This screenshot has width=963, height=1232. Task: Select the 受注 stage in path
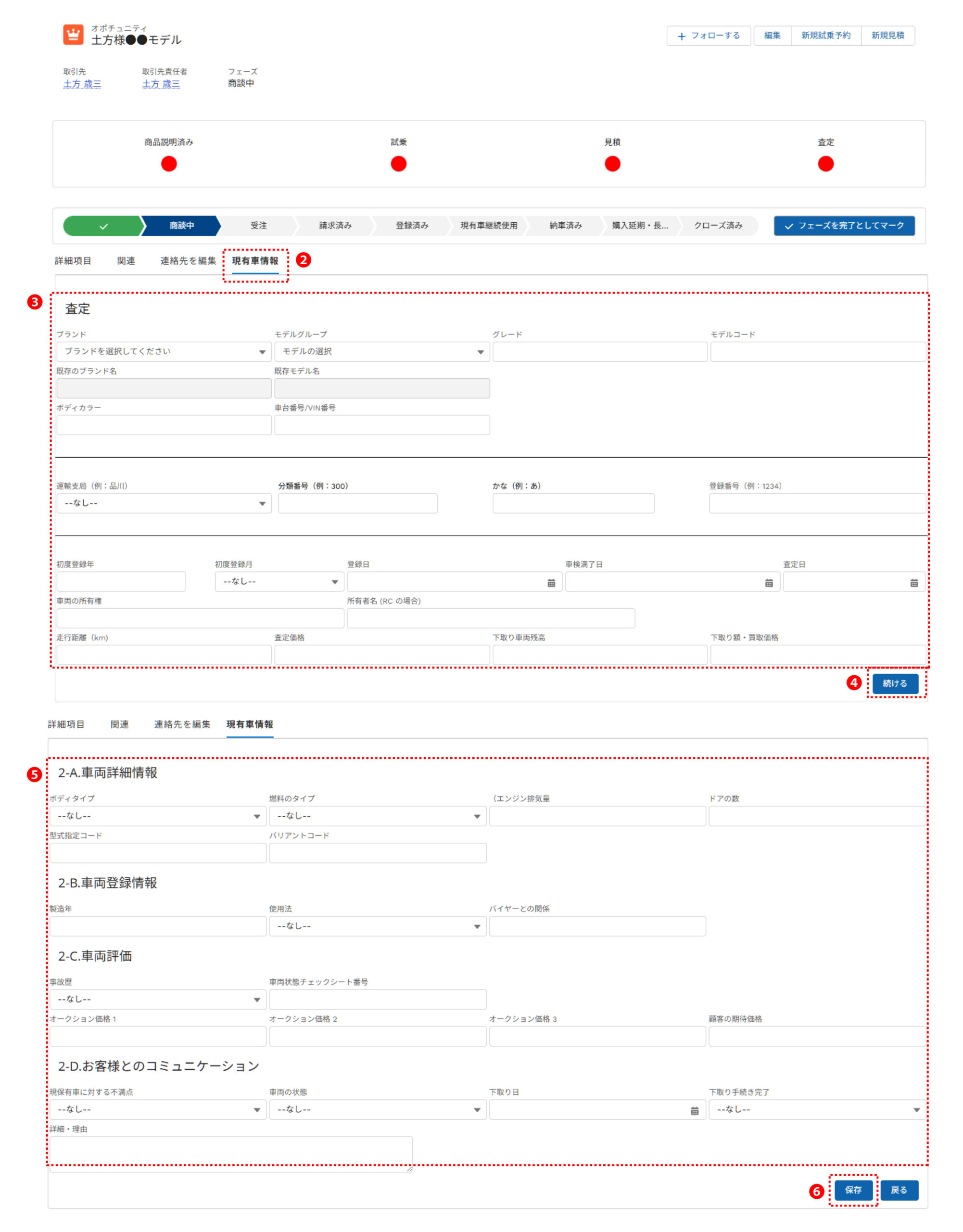pyautogui.click(x=258, y=226)
